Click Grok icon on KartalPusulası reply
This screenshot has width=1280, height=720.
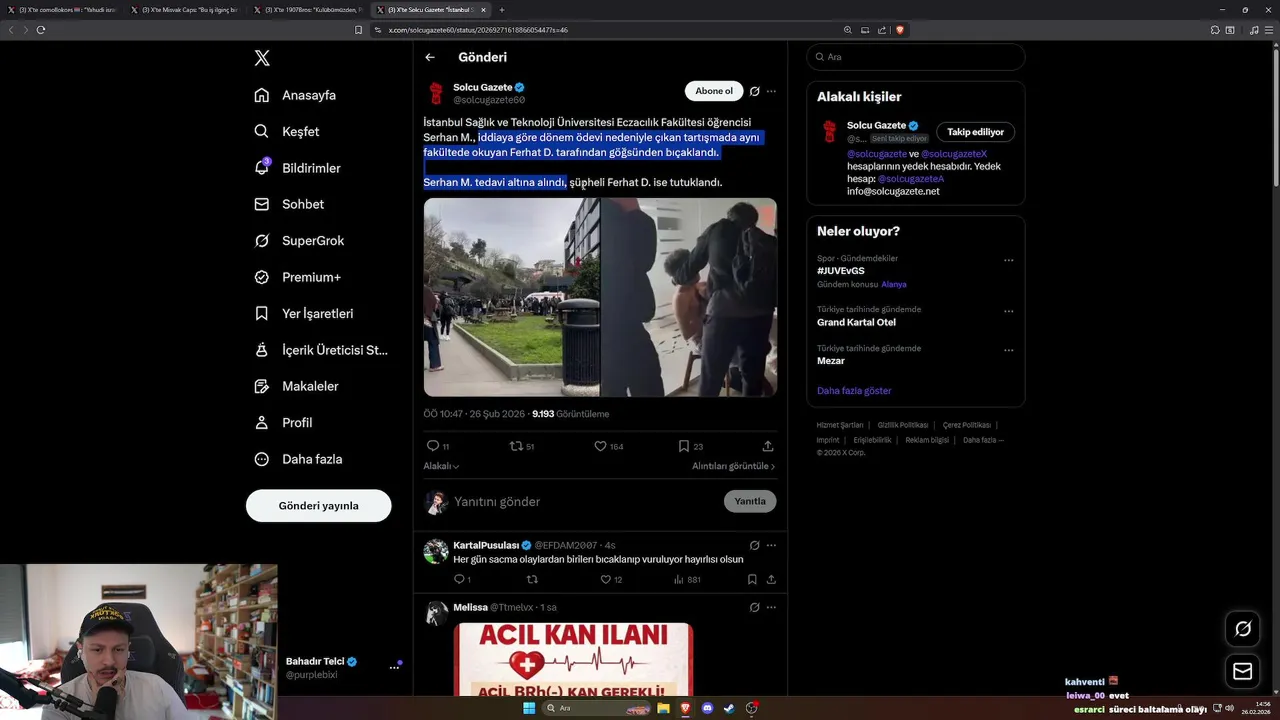pyautogui.click(x=755, y=545)
